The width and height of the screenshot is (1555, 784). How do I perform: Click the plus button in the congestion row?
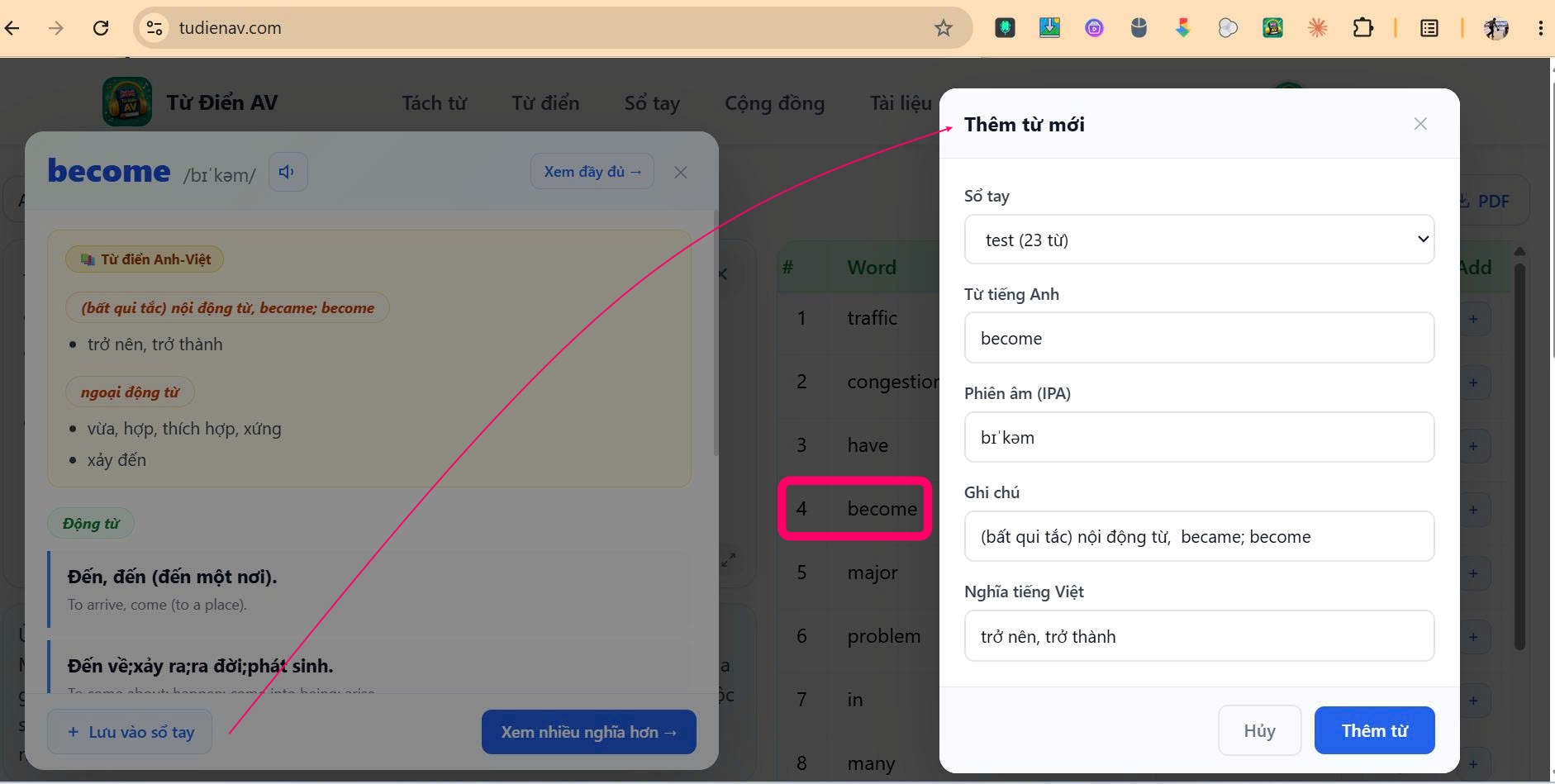(1473, 382)
